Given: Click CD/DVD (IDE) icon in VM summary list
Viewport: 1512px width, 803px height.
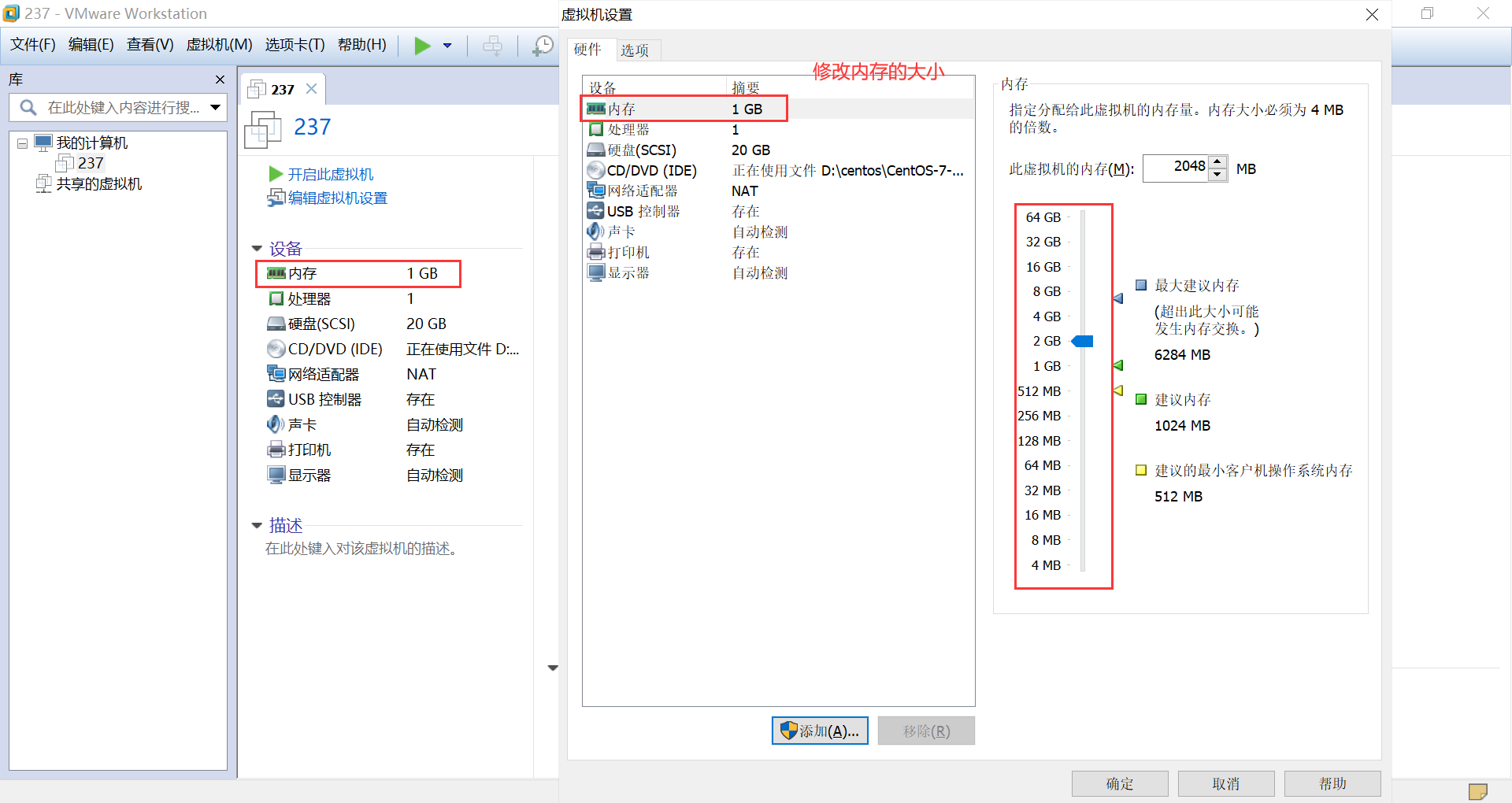Looking at the screenshot, I should point(276,349).
